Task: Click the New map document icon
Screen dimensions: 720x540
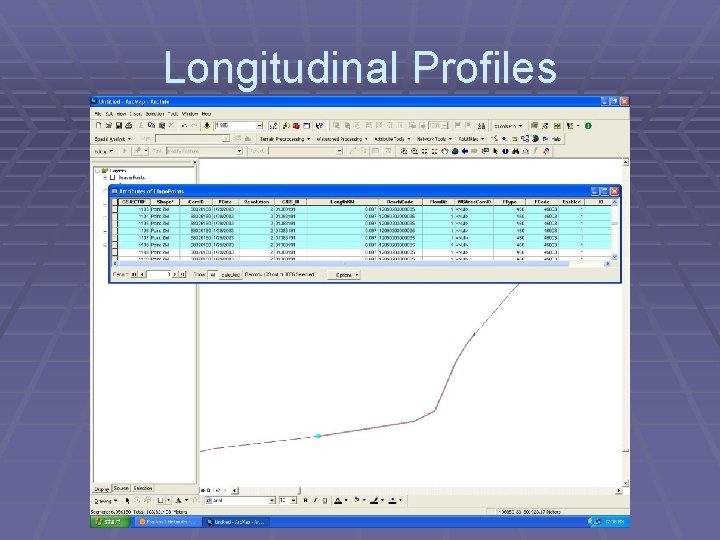Action: pyautogui.click(x=98, y=125)
